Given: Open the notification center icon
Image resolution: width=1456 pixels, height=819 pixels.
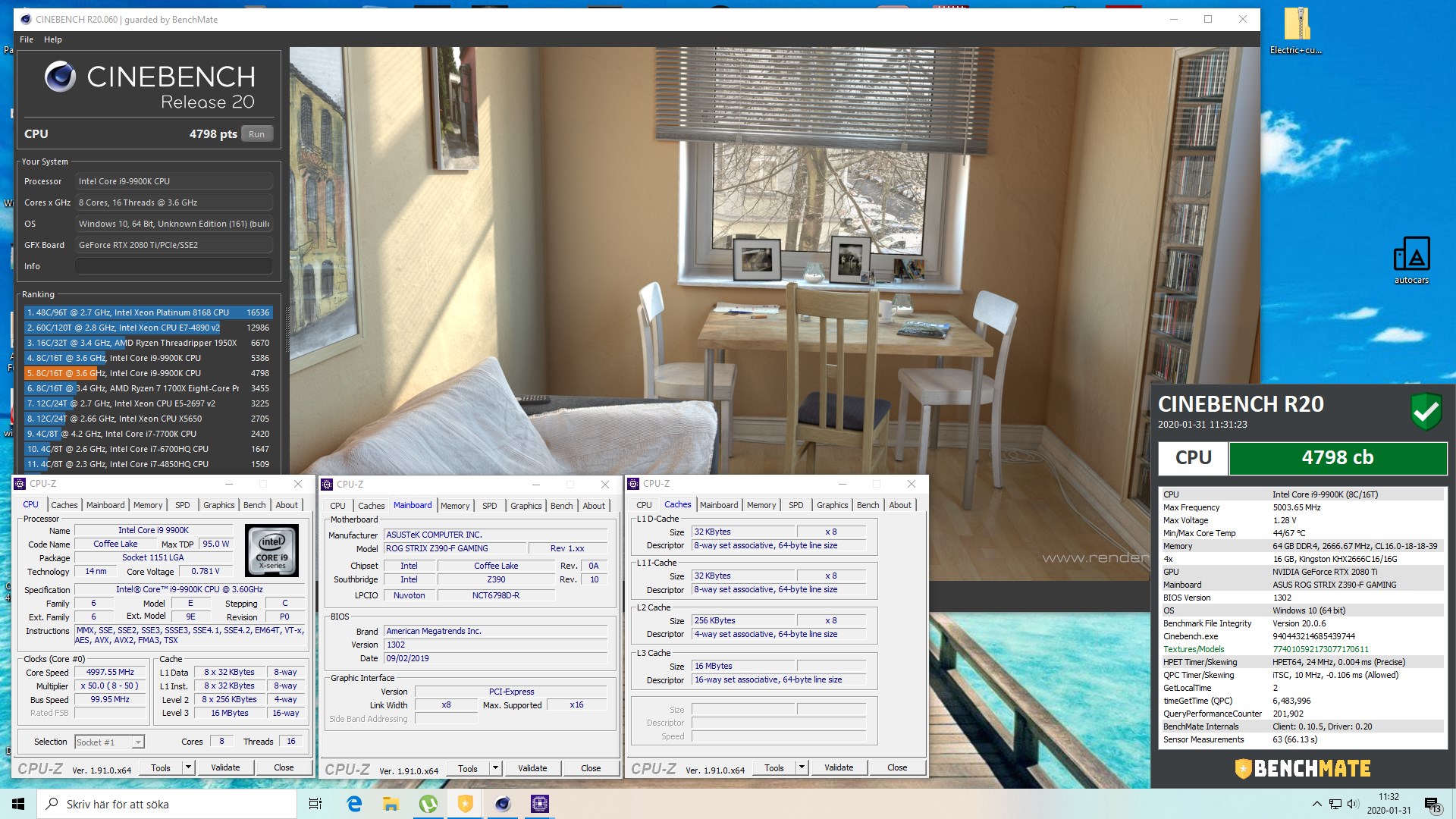Looking at the screenshot, I should click(1432, 804).
